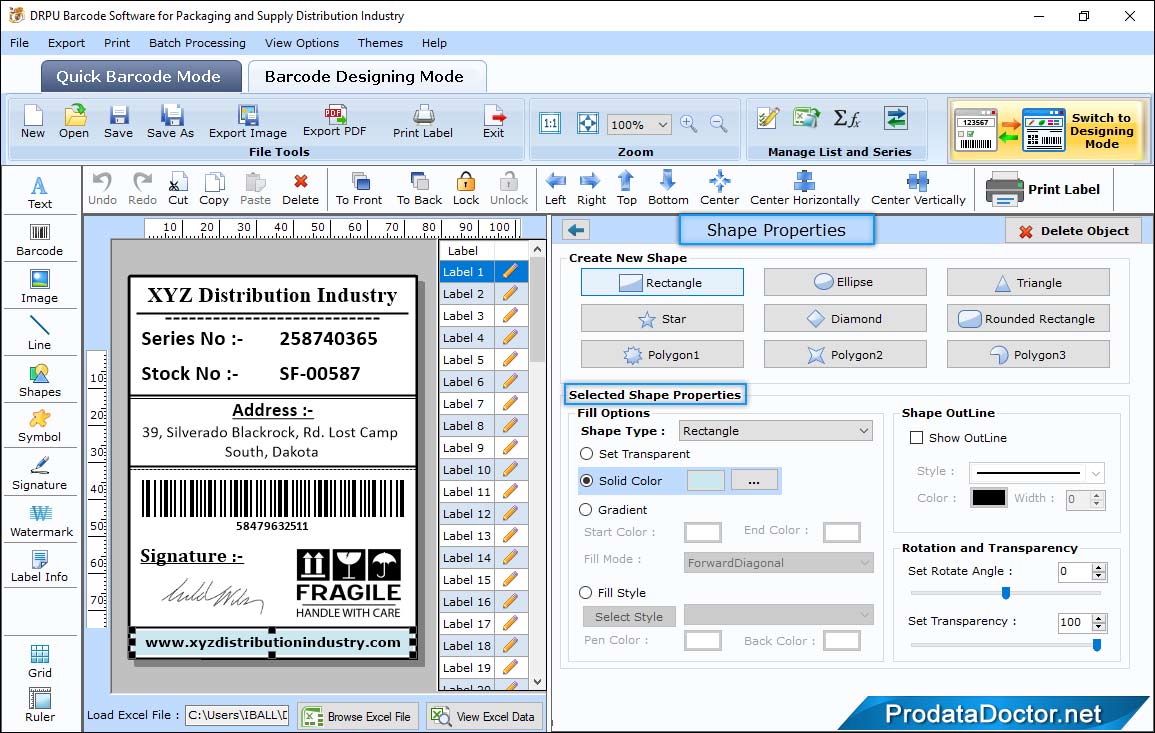
Task: Open the Watermark tool
Action: [40, 520]
